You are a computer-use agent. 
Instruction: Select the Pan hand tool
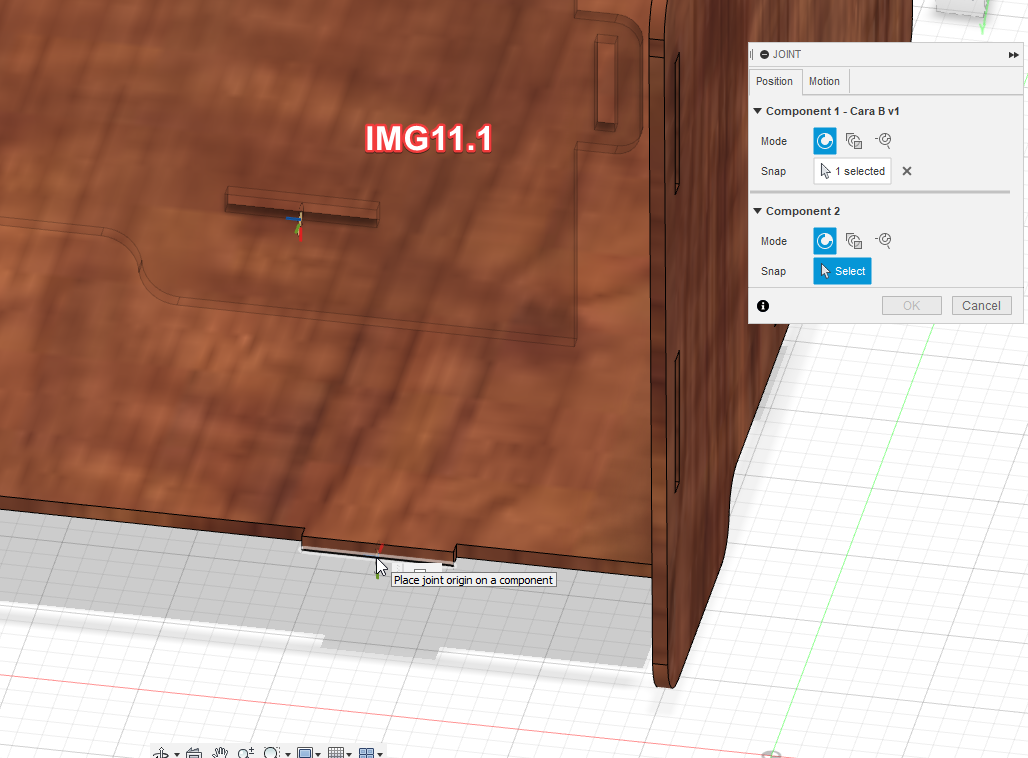coord(220,753)
